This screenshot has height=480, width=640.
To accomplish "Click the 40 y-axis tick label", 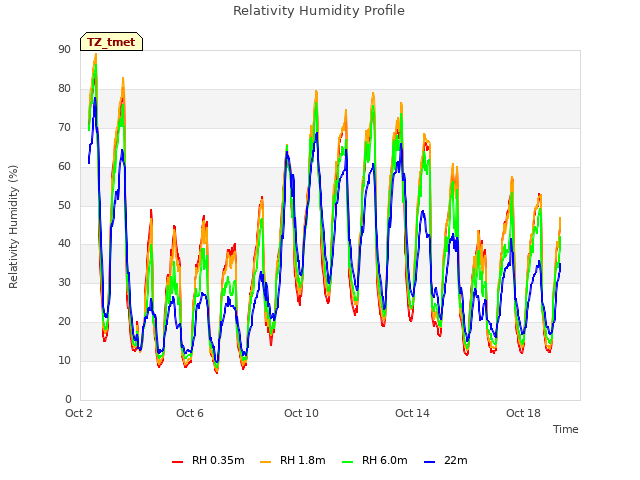I will [64, 243].
